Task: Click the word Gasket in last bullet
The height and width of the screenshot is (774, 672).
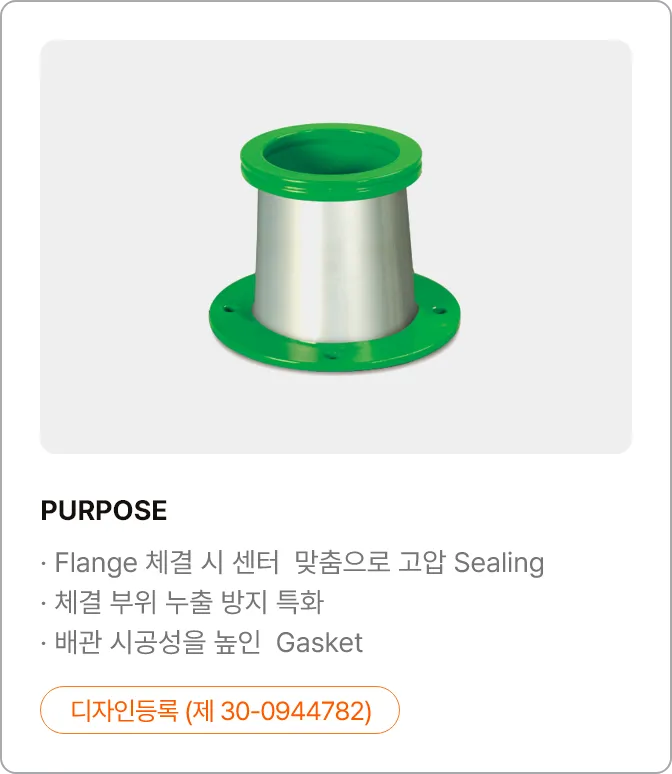Action: tap(319, 643)
